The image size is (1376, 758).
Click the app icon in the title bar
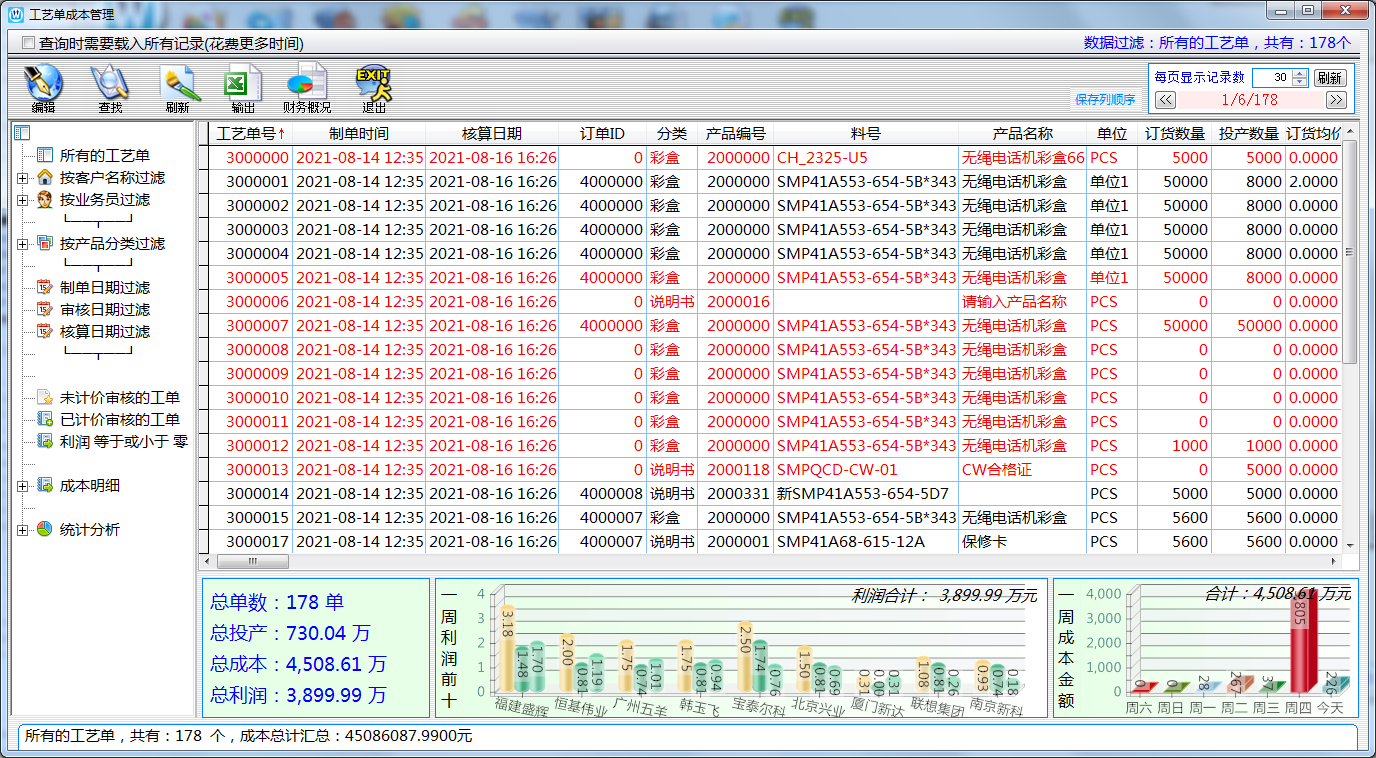pos(15,13)
